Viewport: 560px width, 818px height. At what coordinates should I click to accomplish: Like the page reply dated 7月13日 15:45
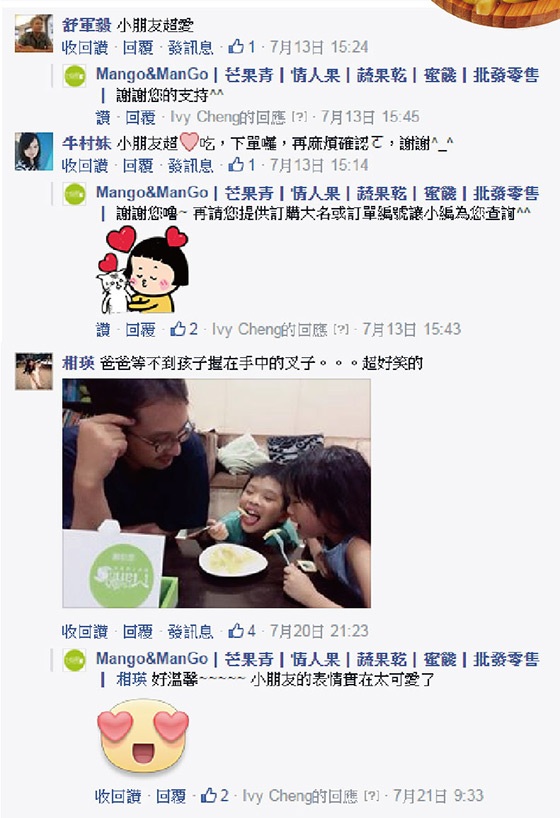(x=103, y=117)
